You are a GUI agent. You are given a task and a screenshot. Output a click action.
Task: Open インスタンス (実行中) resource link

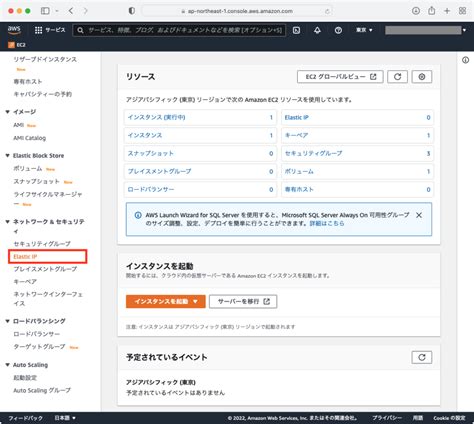[x=156, y=117]
